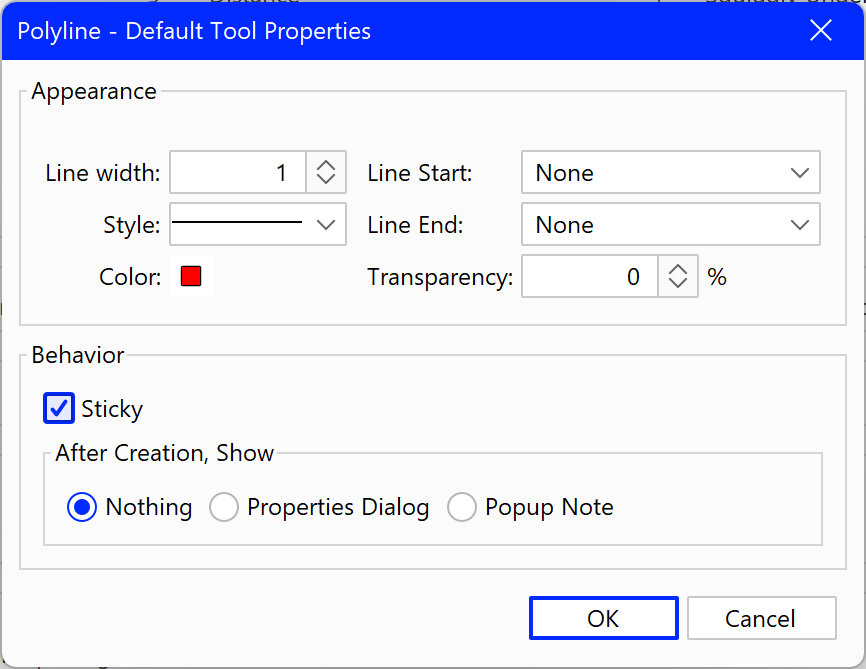Click the Line Start chevron arrow

[800, 173]
